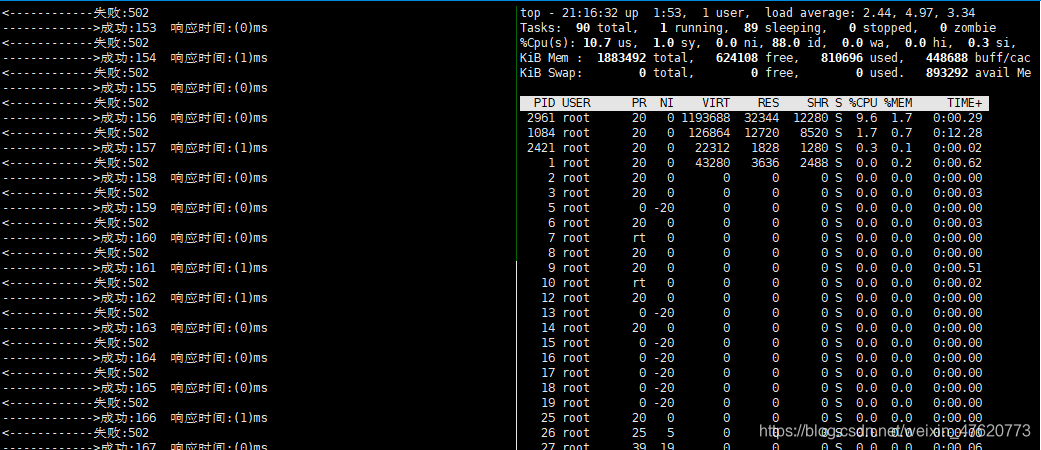Click the VIRT column header
This screenshot has width=1041, height=450.
716,103
